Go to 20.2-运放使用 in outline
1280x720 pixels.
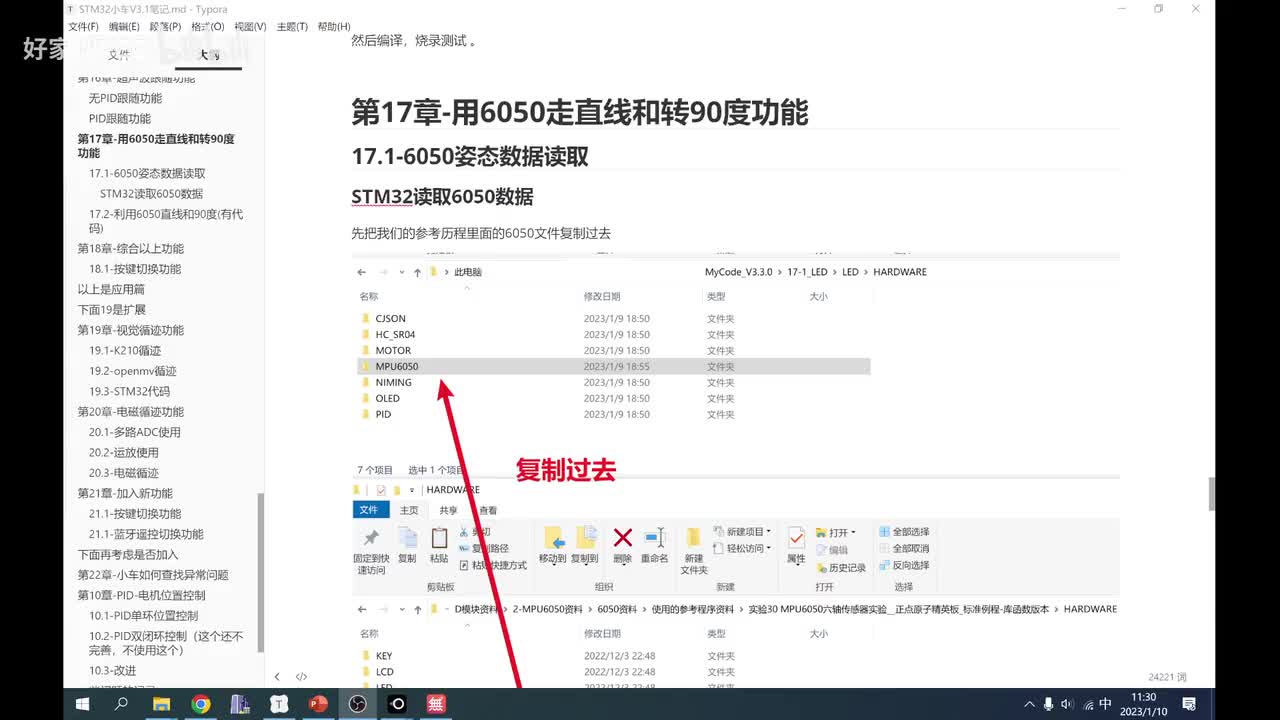click(x=123, y=452)
